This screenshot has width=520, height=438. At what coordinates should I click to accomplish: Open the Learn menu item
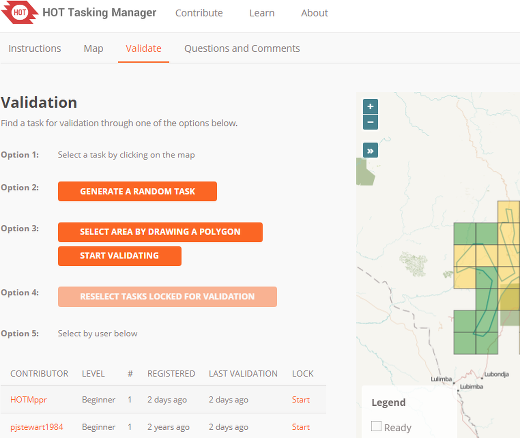(262, 13)
